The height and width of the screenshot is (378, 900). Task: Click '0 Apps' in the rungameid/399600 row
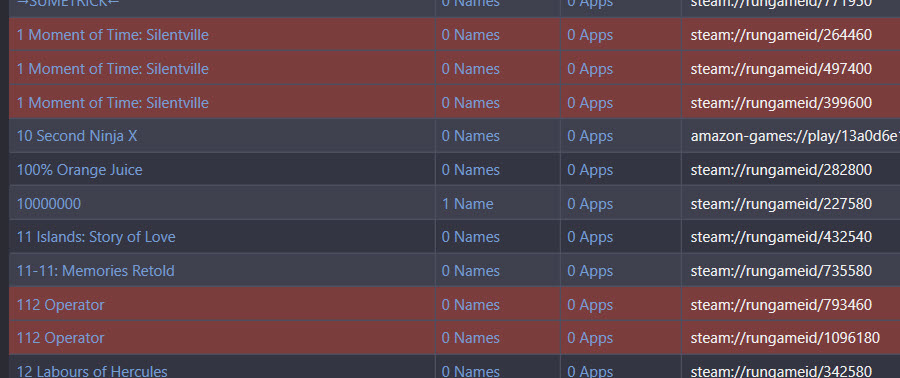(590, 103)
